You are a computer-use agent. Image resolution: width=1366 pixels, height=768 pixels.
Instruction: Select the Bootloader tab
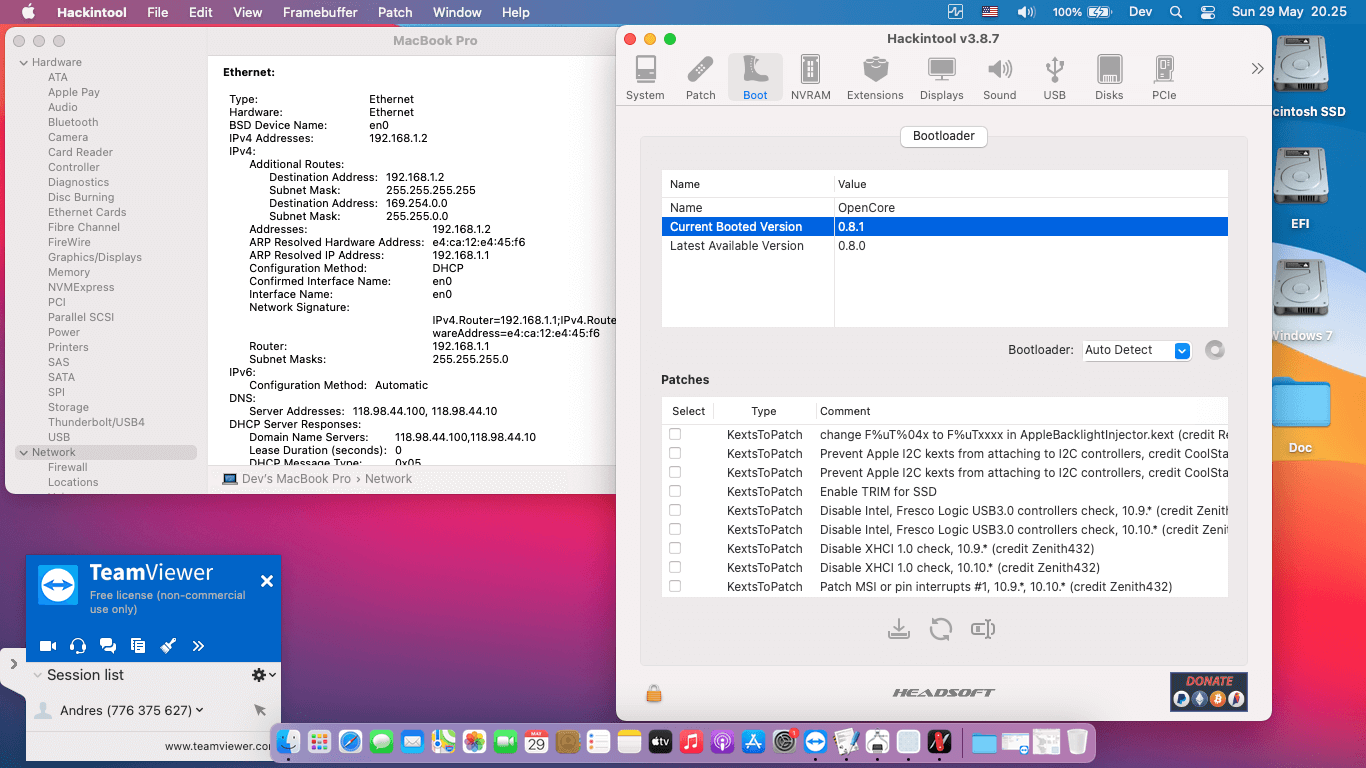tap(944, 136)
